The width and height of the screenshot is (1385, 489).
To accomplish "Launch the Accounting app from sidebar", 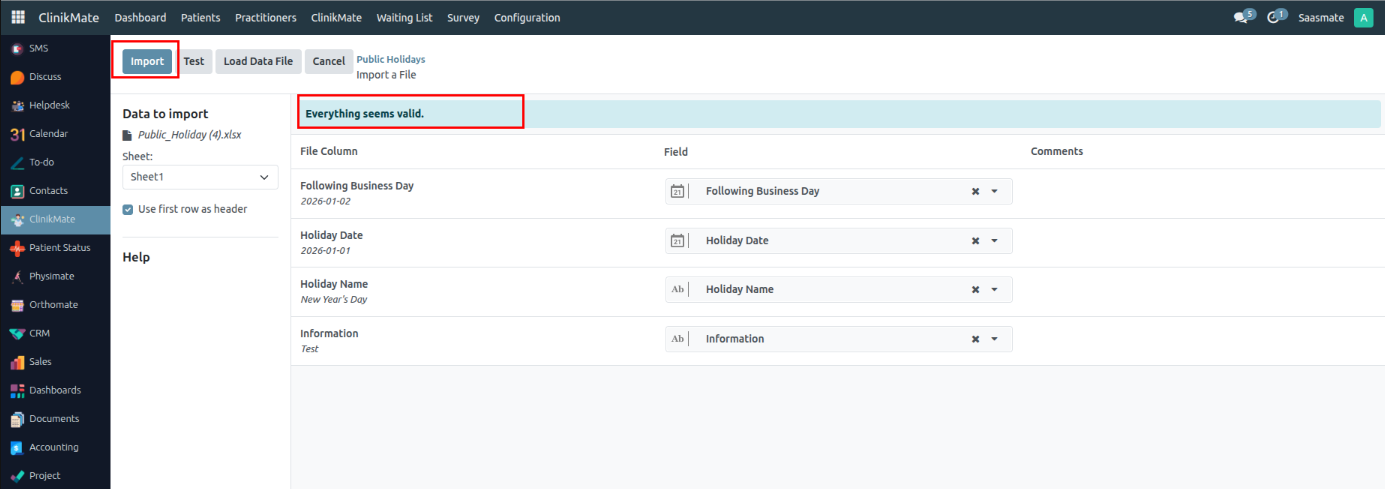I will [x=53, y=447].
